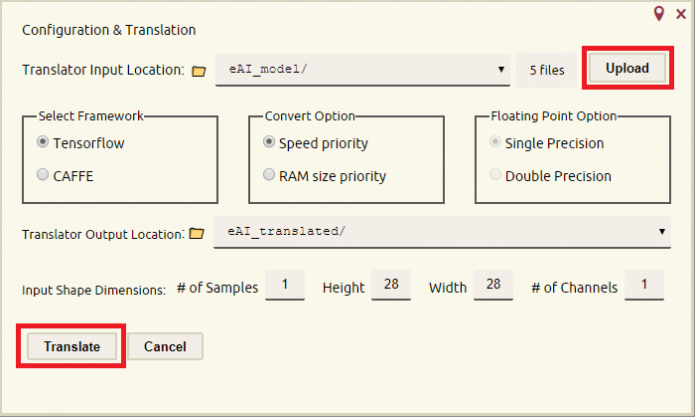
Task: Edit the # of Channels field
Action: pyautogui.click(x=644, y=286)
